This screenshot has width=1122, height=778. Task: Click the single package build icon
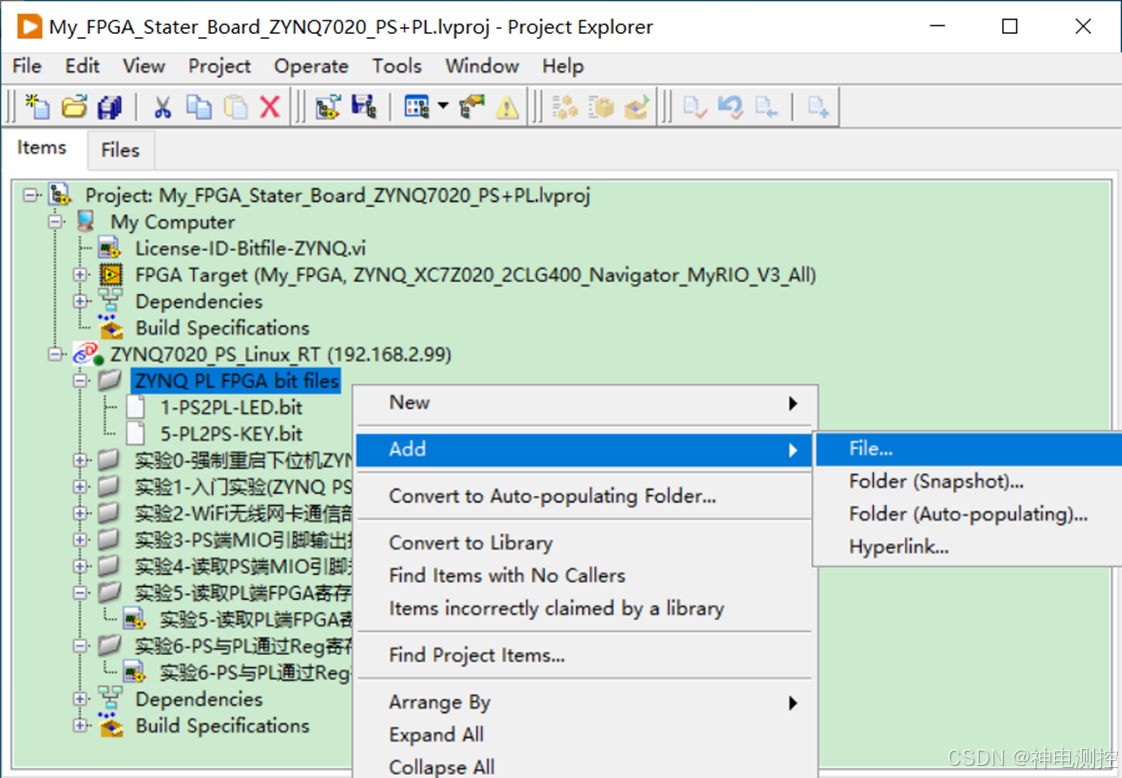(601, 107)
